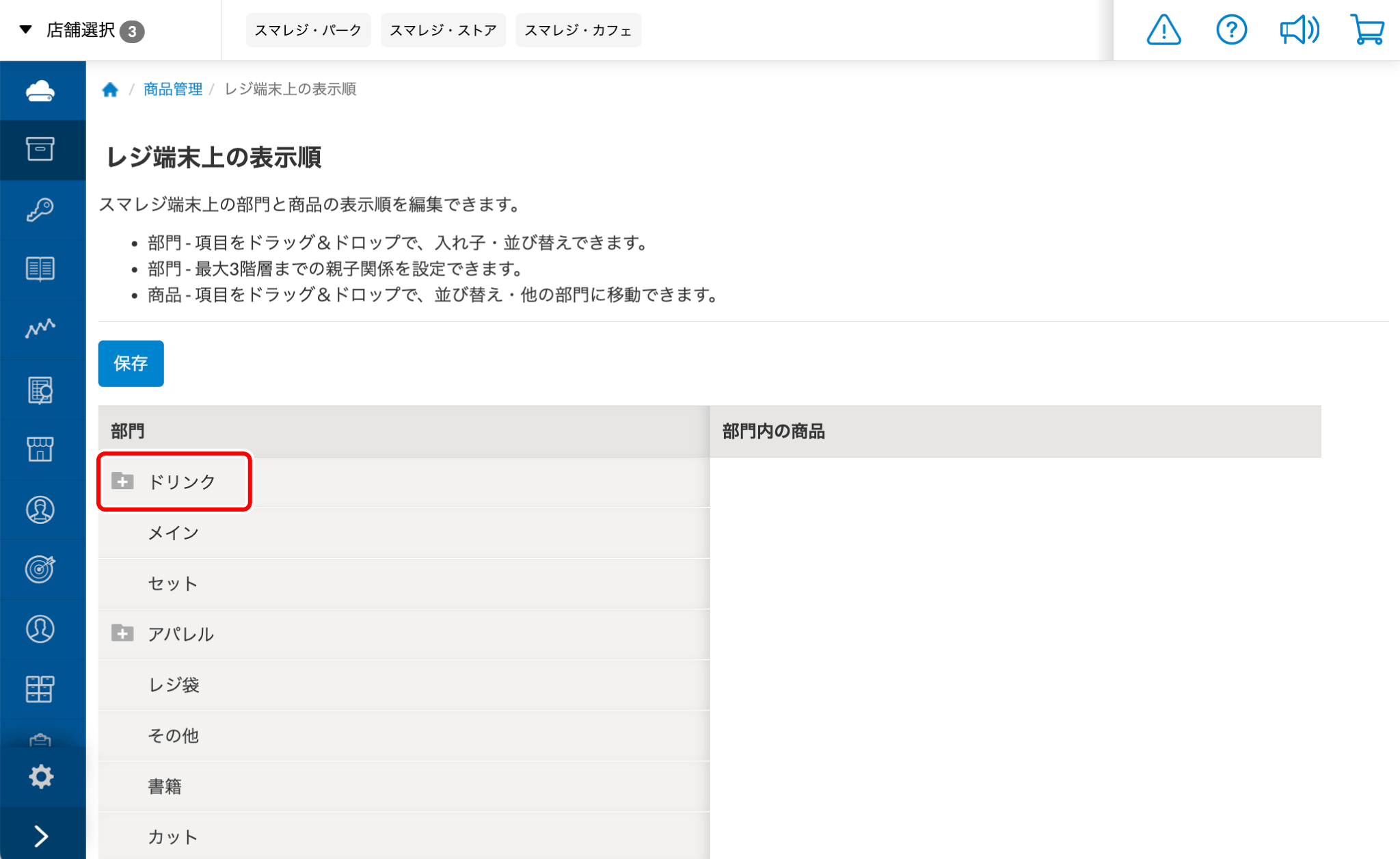Image resolution: width=1400 pixels, height=859 pixels.
Task: Click the warning triangle alert icon
Action: (1163, 30)
